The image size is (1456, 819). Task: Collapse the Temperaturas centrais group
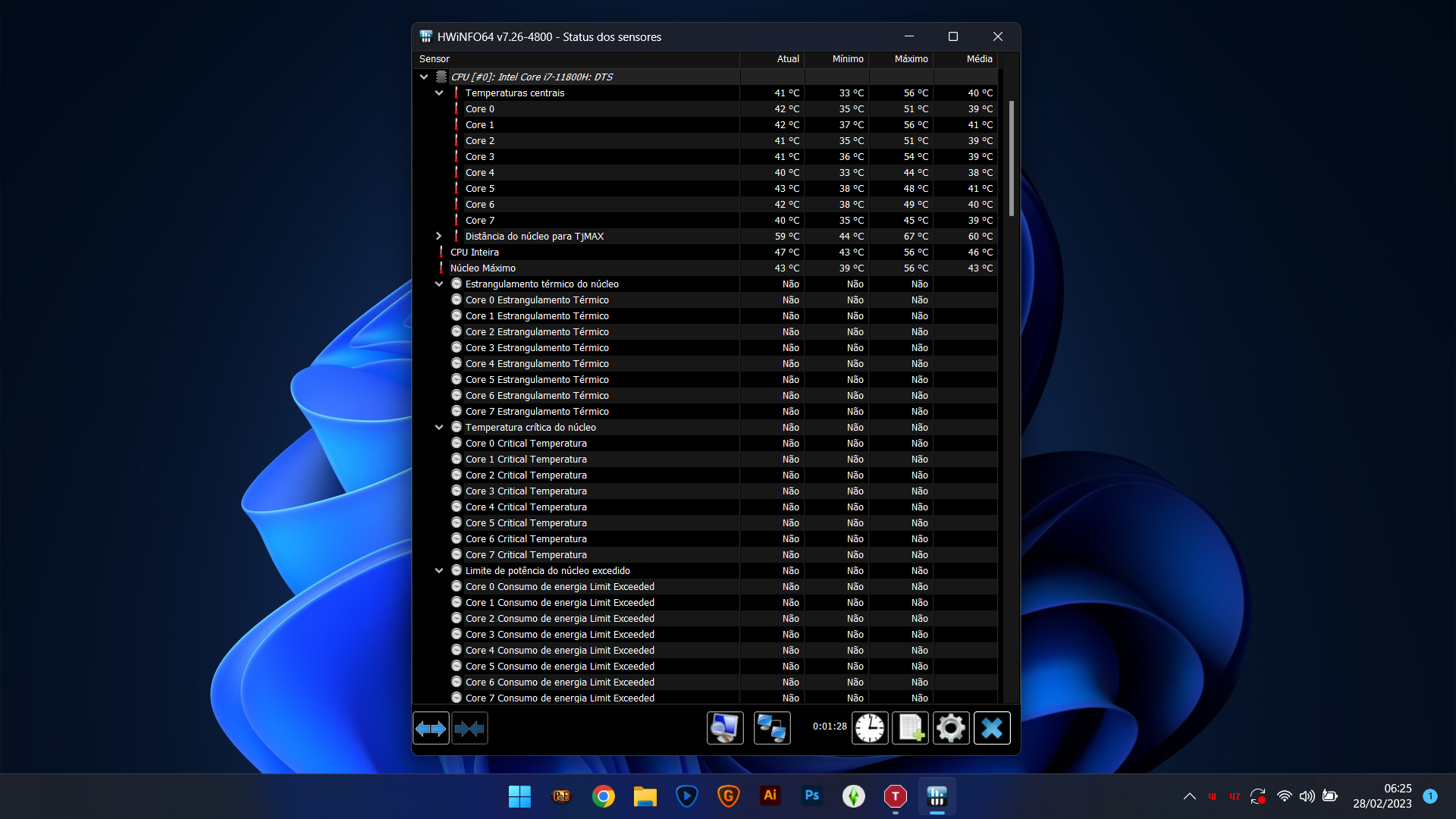pyautogui.click(x=439, y=93)
